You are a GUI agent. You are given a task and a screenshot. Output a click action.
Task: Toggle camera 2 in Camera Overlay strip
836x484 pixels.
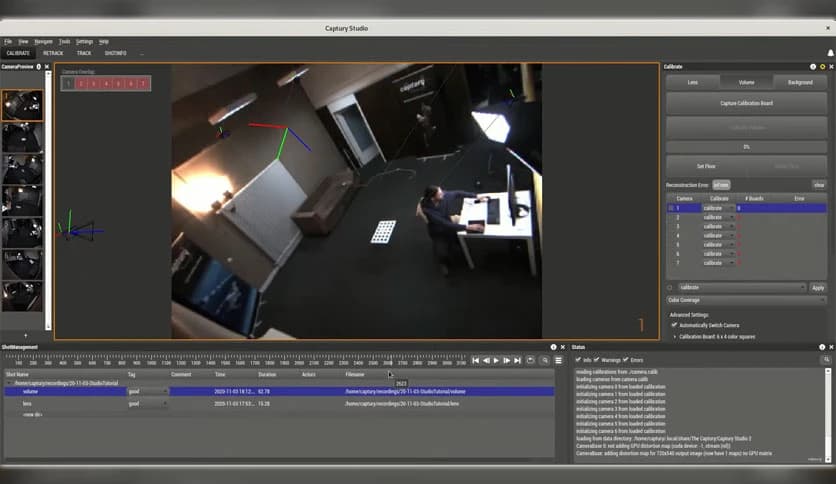pyautogui.click(x=81, y=84)
